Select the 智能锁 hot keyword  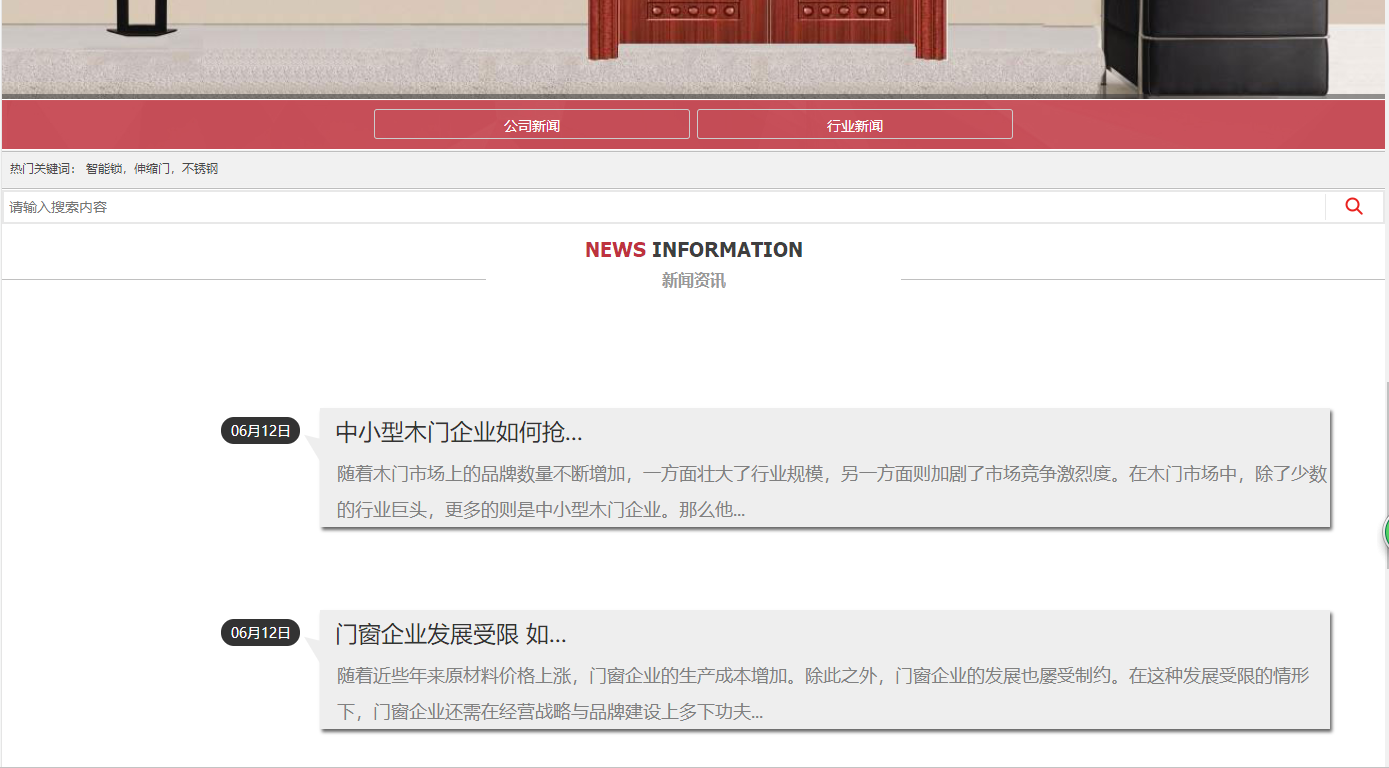103,169
